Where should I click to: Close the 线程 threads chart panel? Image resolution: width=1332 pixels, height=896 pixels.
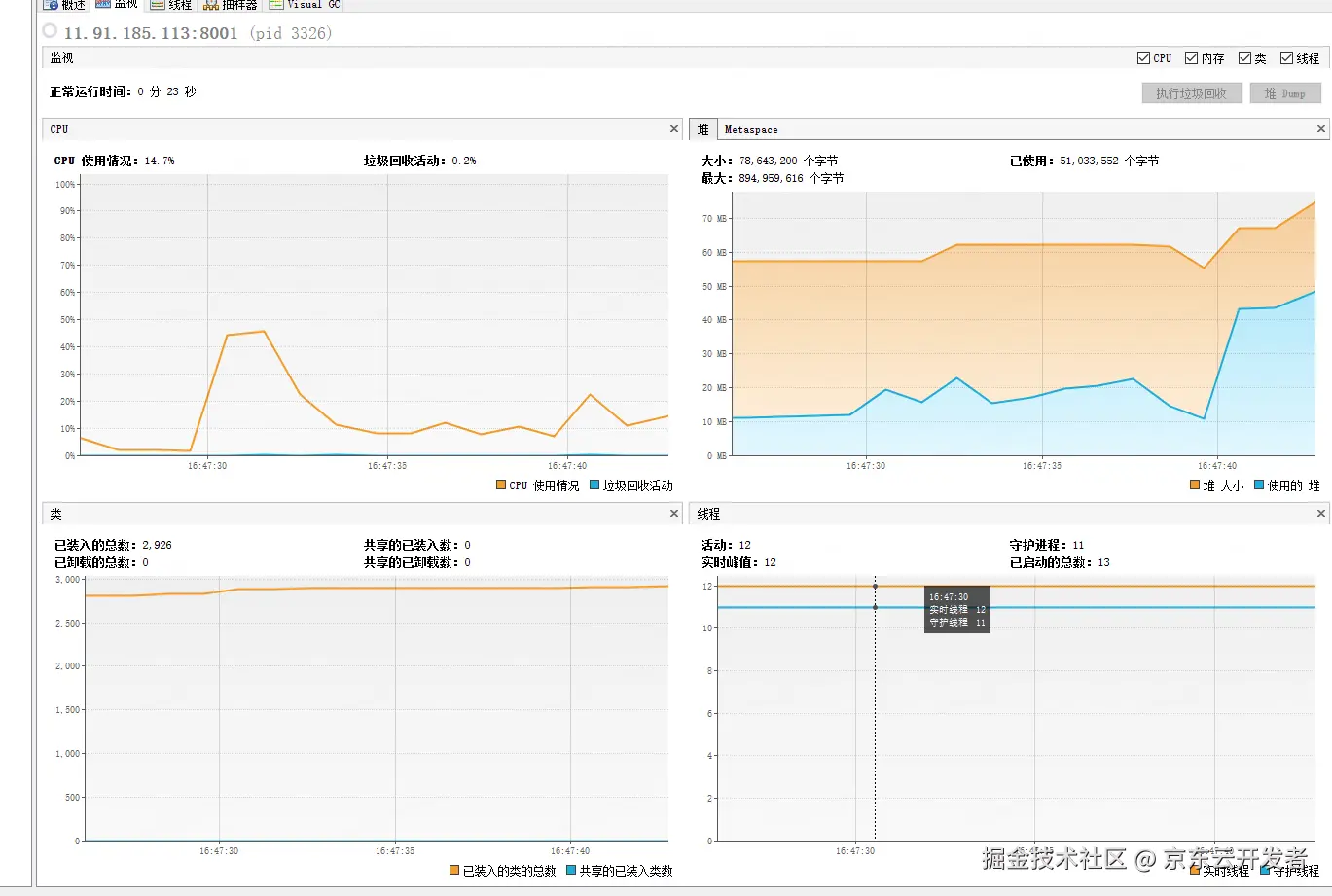(1321, 514)
